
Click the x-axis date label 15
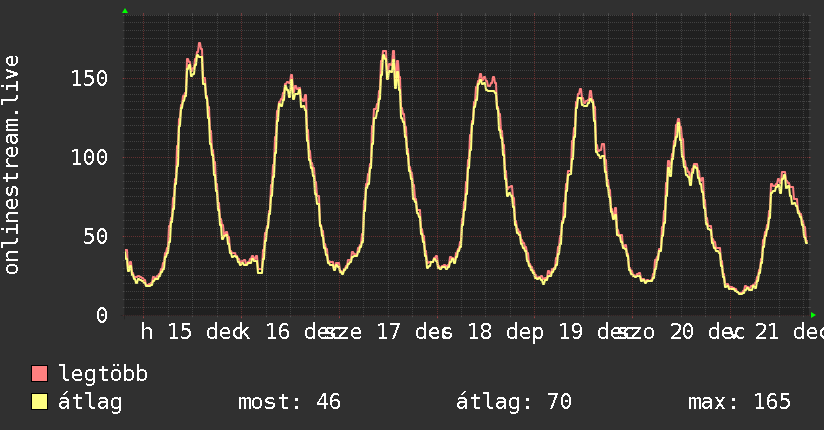coord(180,332)
